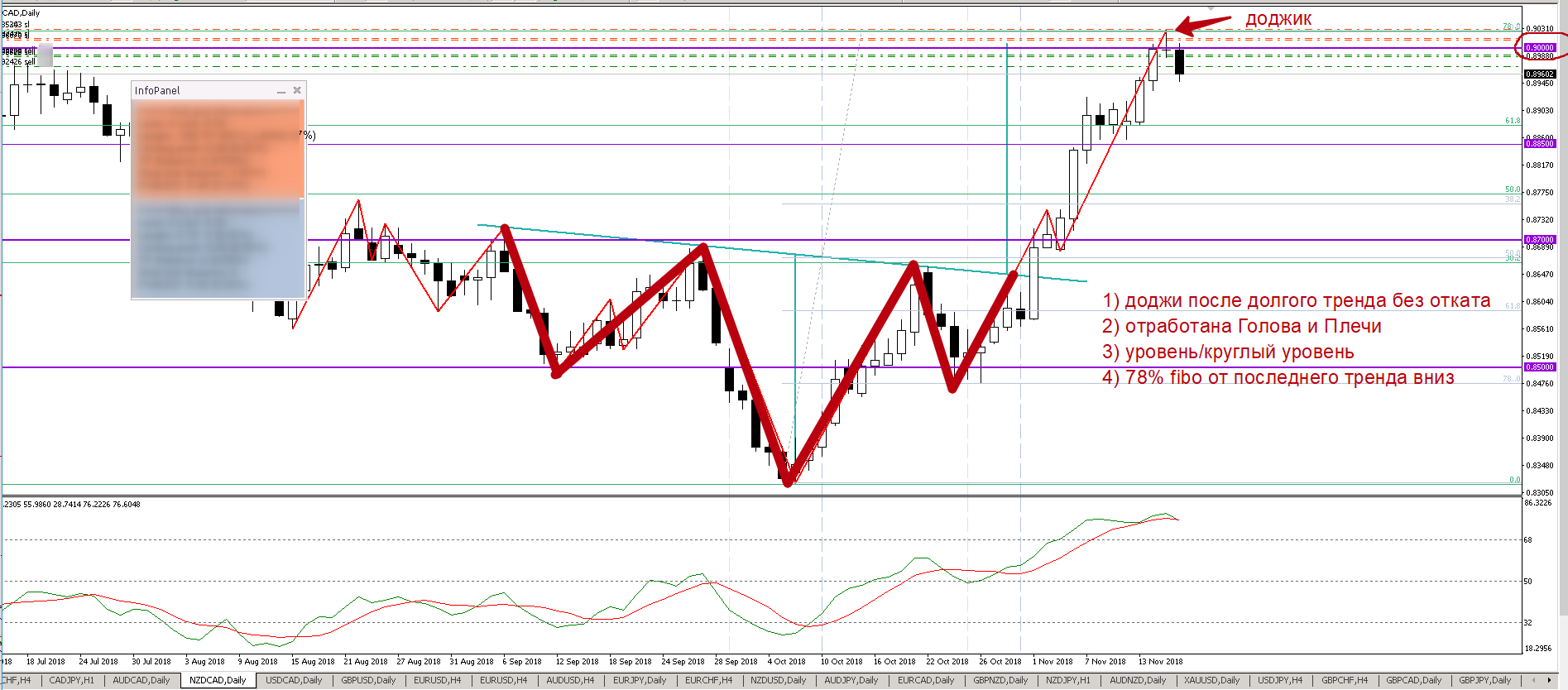Open the XAUUSD,Daily chart tab
Screen dimensions: 1568x690
tap(1212, 681)
